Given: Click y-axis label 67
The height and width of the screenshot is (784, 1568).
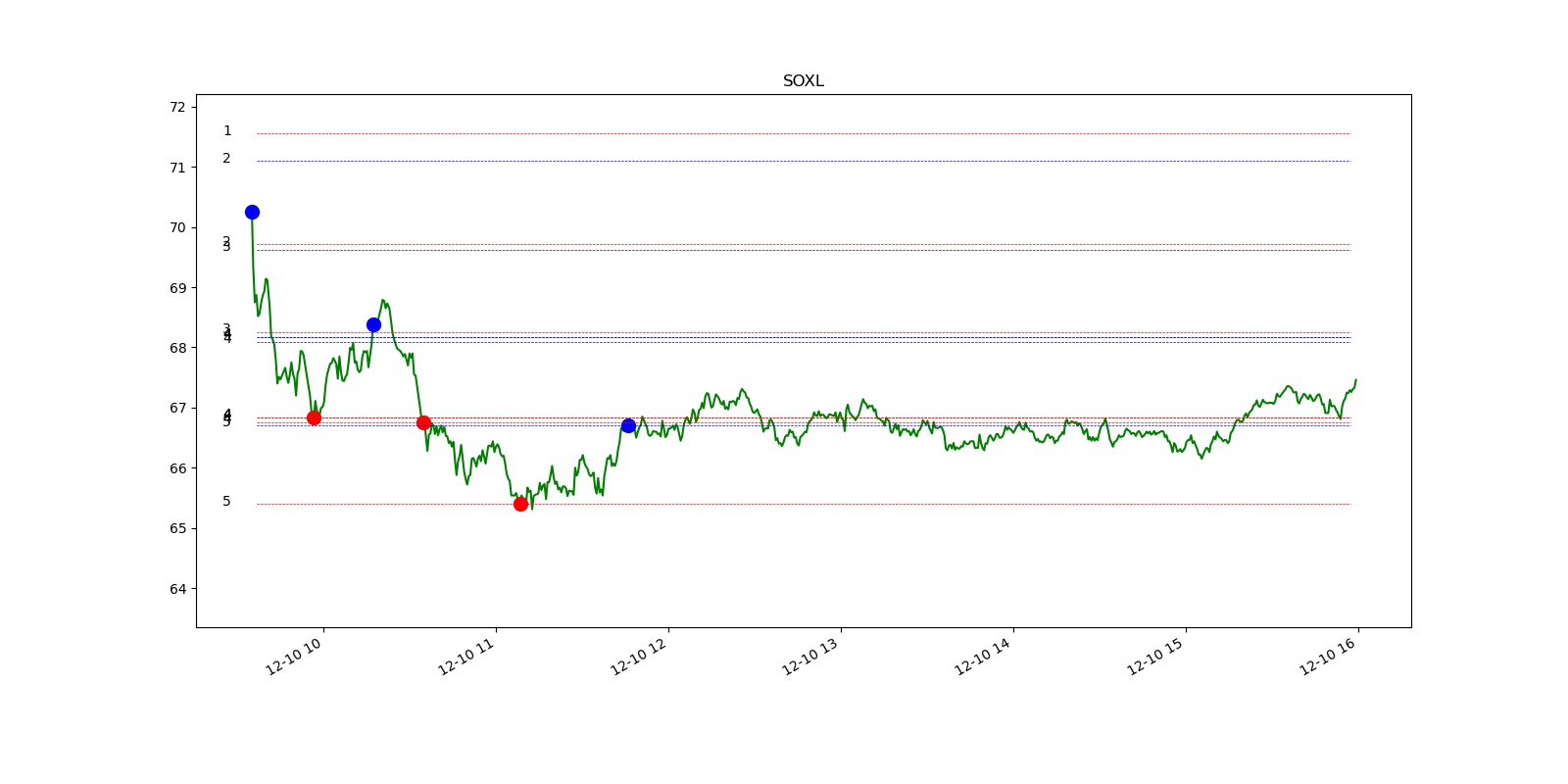Looking at the screenshot, I should click(x=177, y=408).
